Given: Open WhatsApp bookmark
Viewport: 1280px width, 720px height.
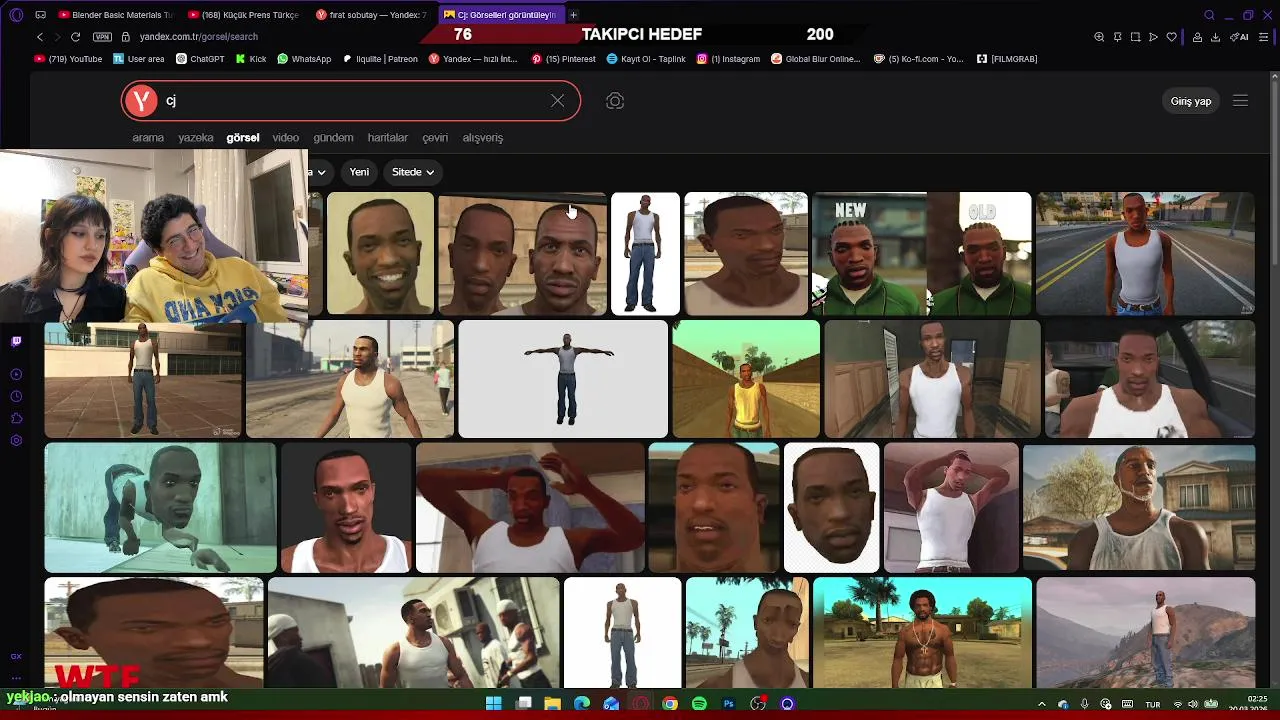Looking at the screenshot, I should (x=304, y=59).
